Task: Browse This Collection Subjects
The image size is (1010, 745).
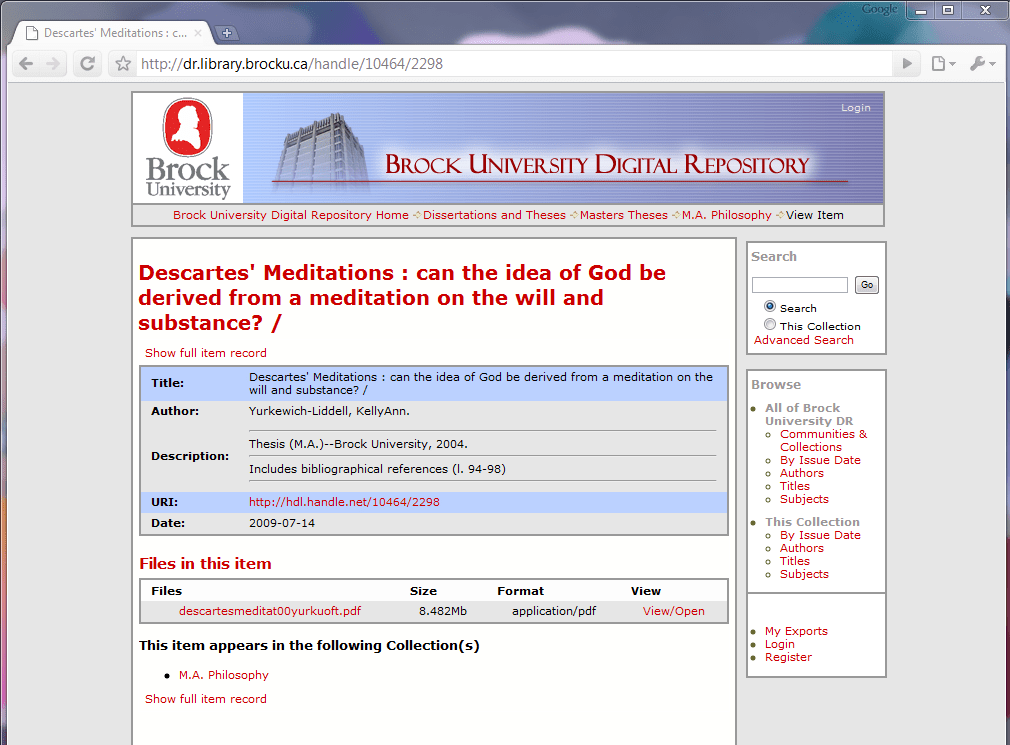Action: pyautogui.click(x=804, y=574)
